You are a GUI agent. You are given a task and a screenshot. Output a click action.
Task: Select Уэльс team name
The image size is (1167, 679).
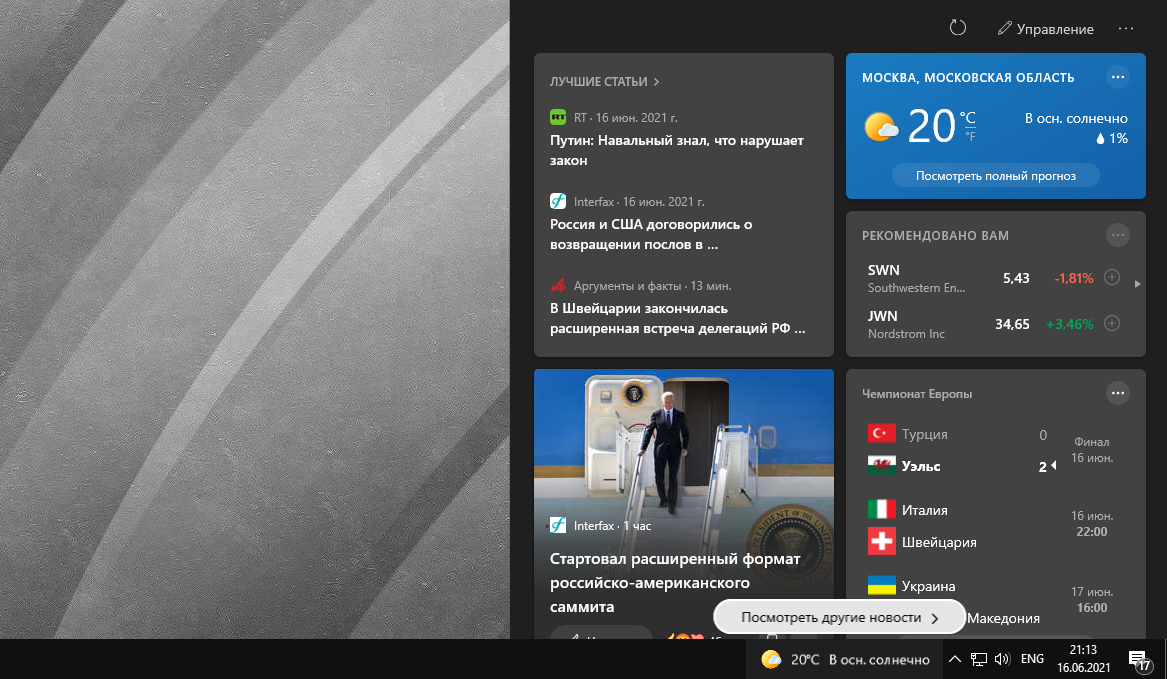pos(921,466)
